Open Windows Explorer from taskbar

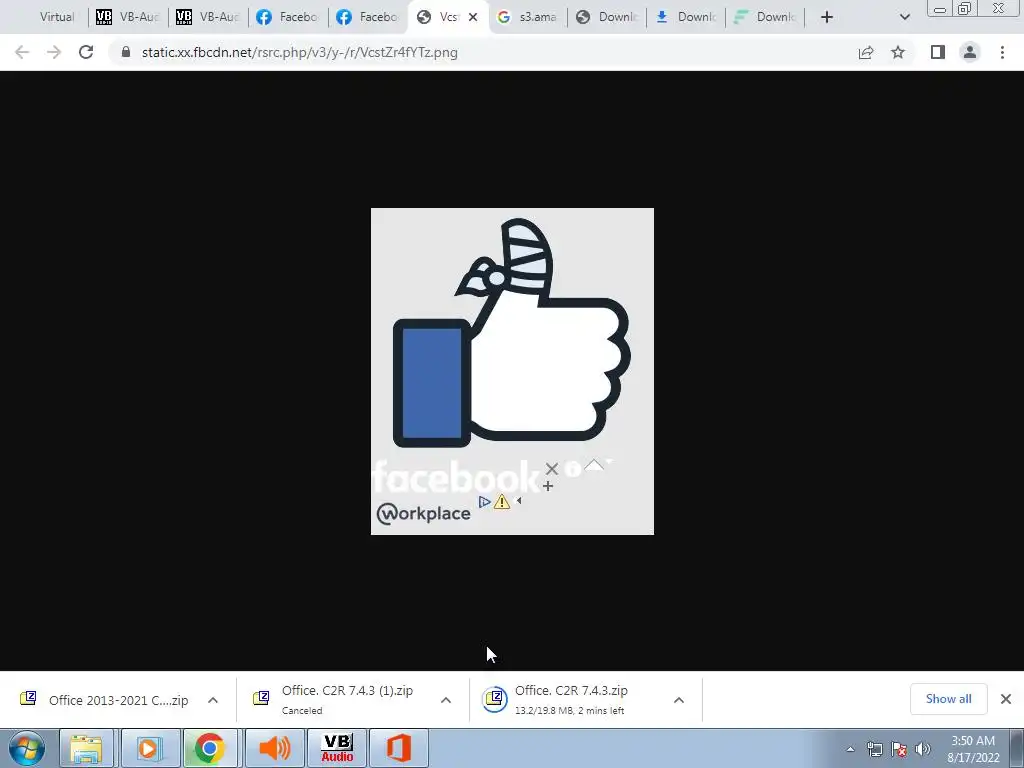coord(86,748)
